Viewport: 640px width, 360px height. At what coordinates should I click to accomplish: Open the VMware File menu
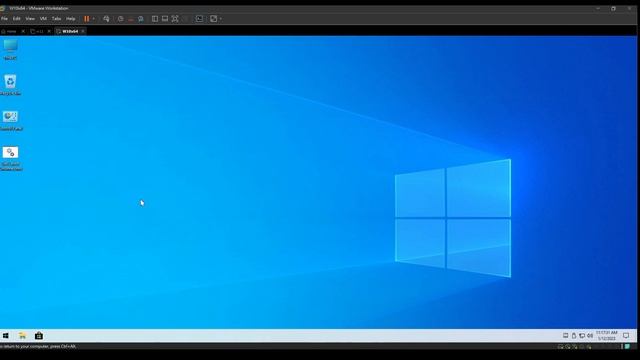pyautogui.click(x=4, y=19)
